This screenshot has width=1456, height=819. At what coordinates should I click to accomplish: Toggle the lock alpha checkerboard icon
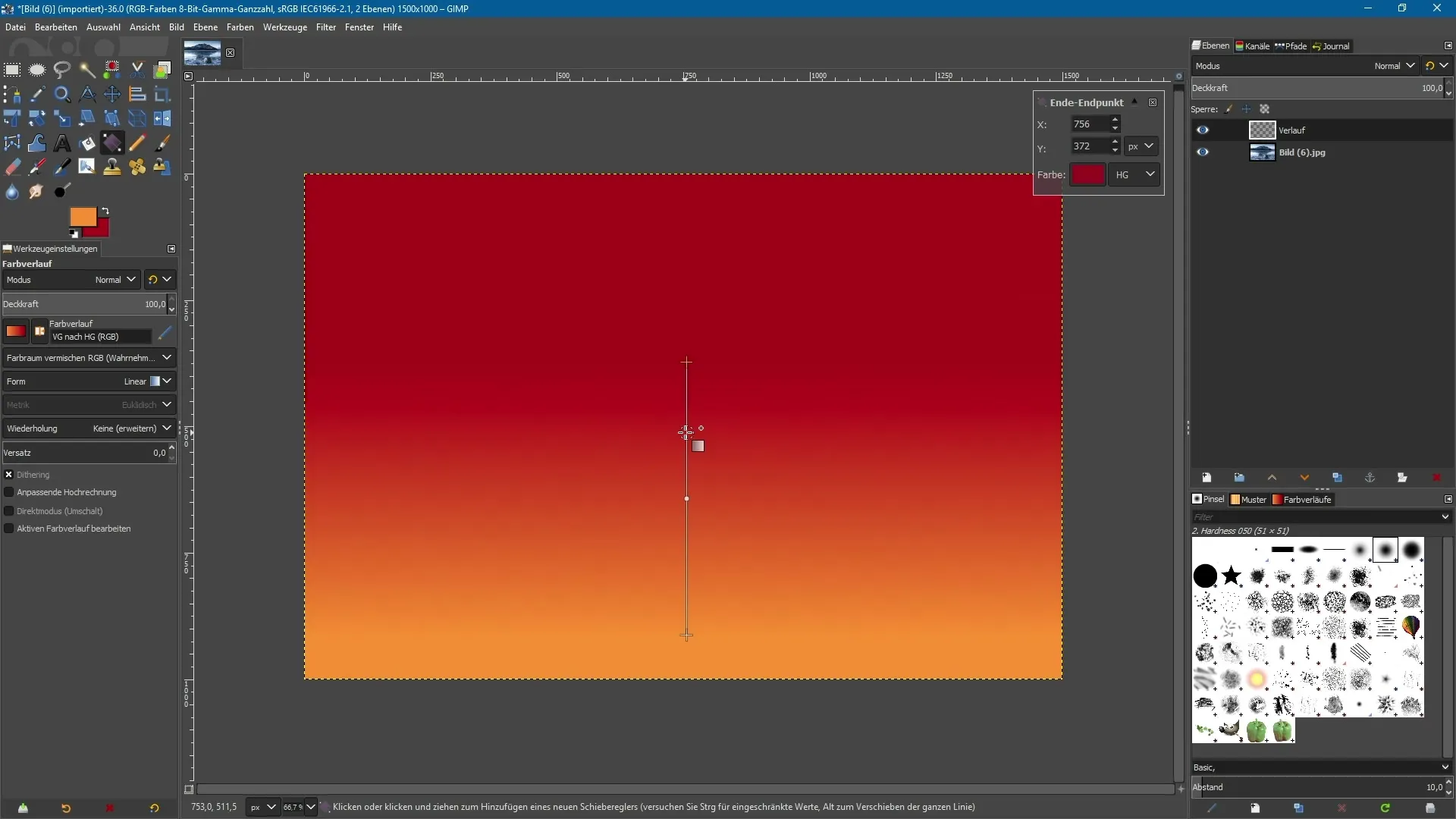1264,109
